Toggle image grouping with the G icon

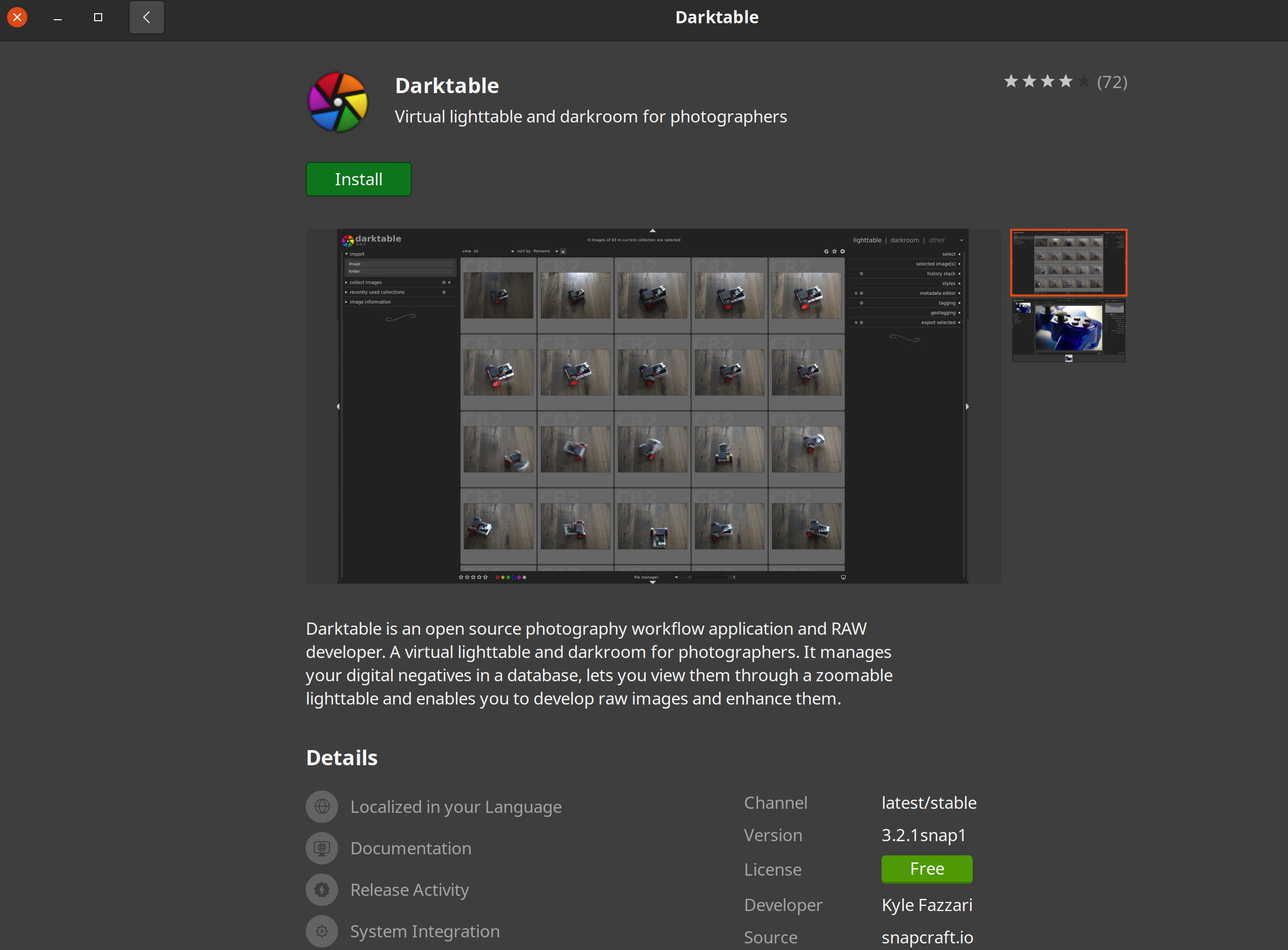(x=827, y=252)
